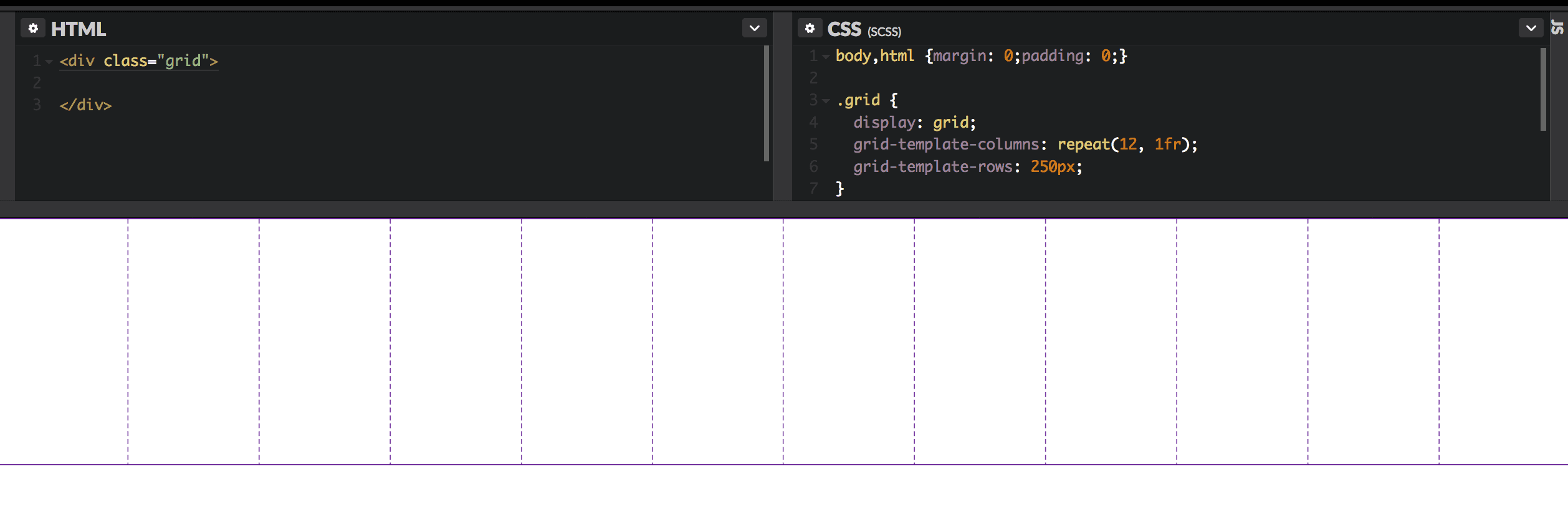Image resolution: width=1568 pixels, height=517 pixels.
Task: Click the JS panel title at the right edge
Action: click(1558, 28)
